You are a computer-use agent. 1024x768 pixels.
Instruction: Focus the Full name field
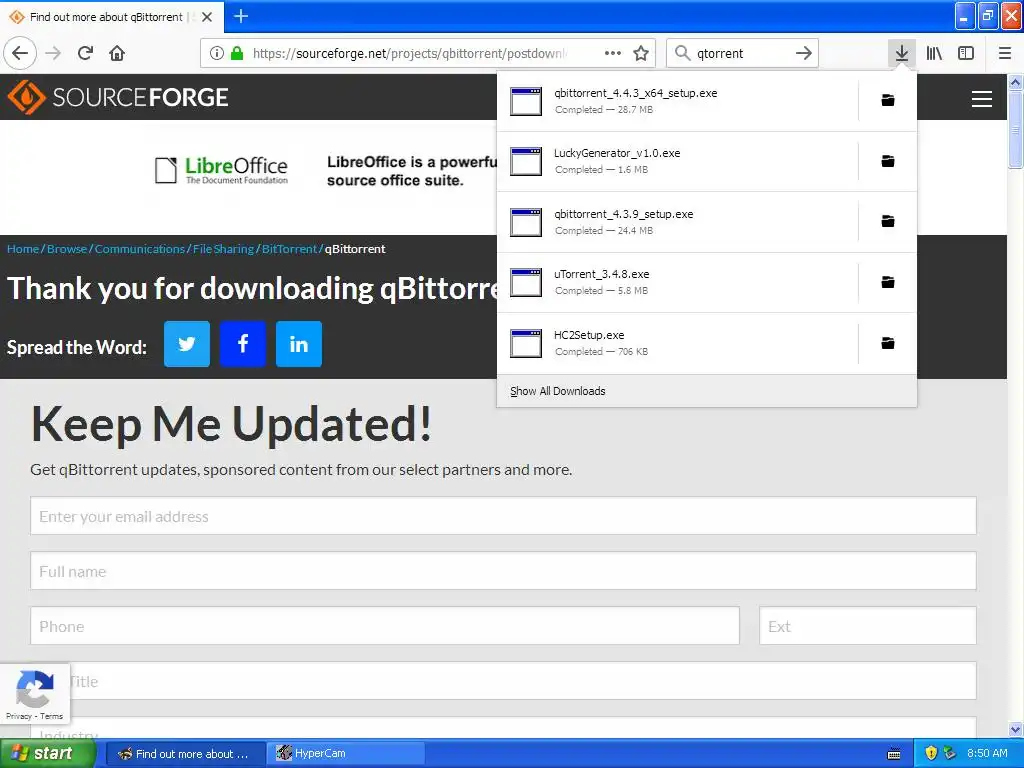coord(503,571)
